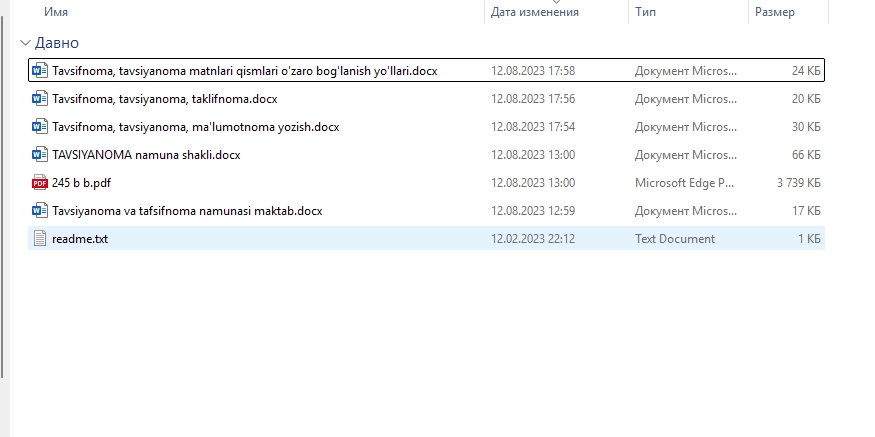
Task: Click the "66 КБ" size value
Action: point(805,155)
